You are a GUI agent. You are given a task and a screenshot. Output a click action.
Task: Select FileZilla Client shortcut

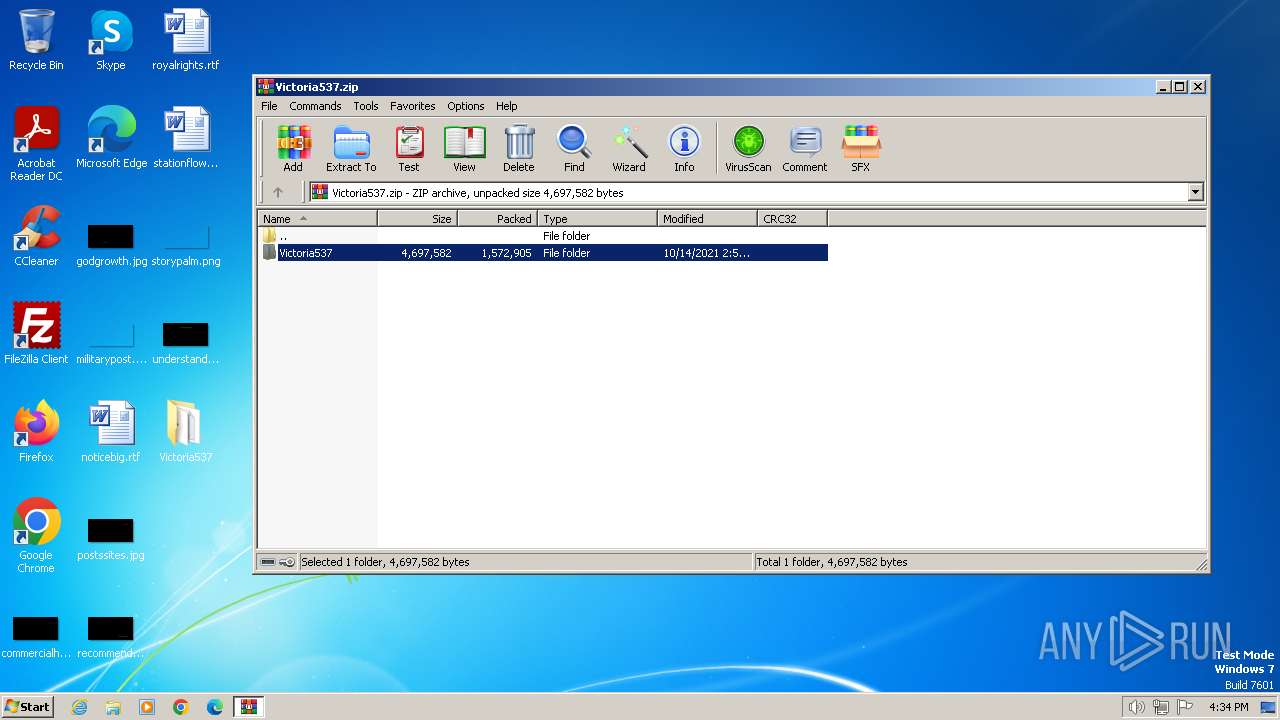click(x=36, y=334)
